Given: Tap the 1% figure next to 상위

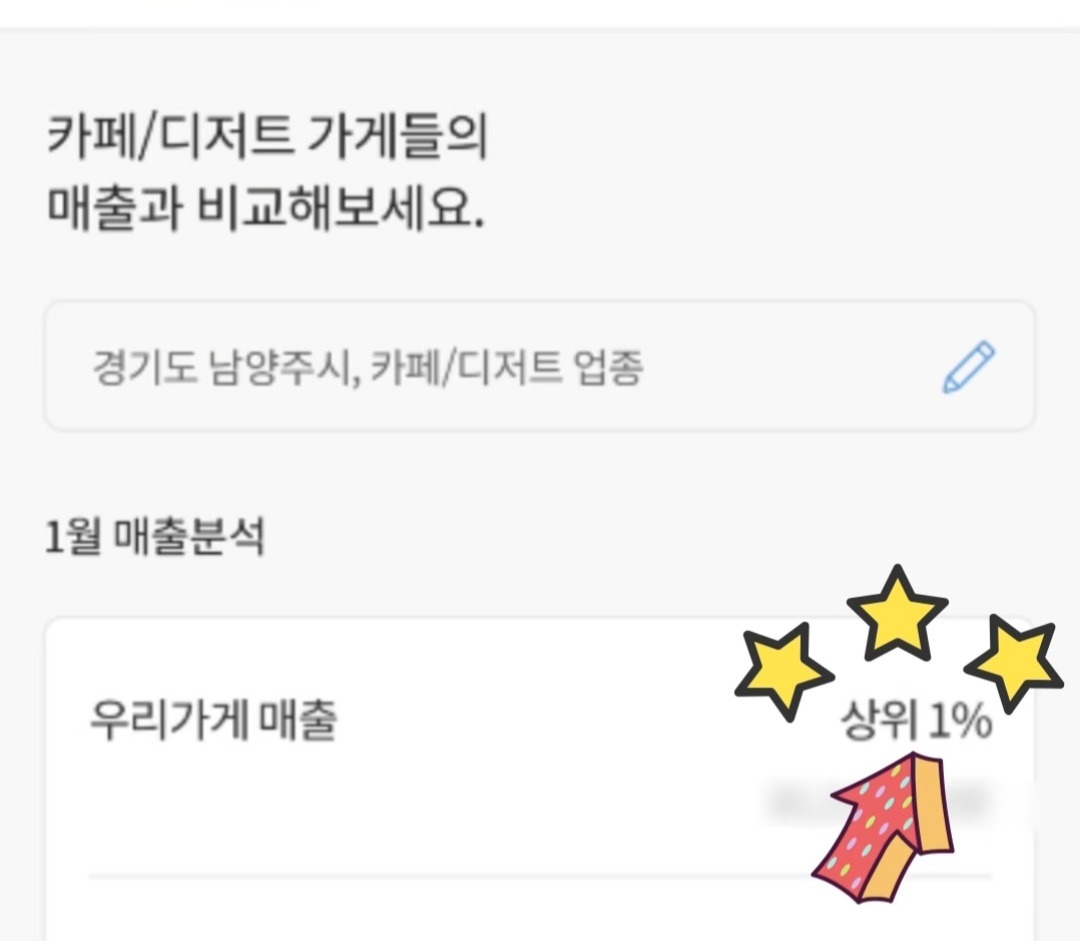Looking at the screenshot, I should (960, 721).
